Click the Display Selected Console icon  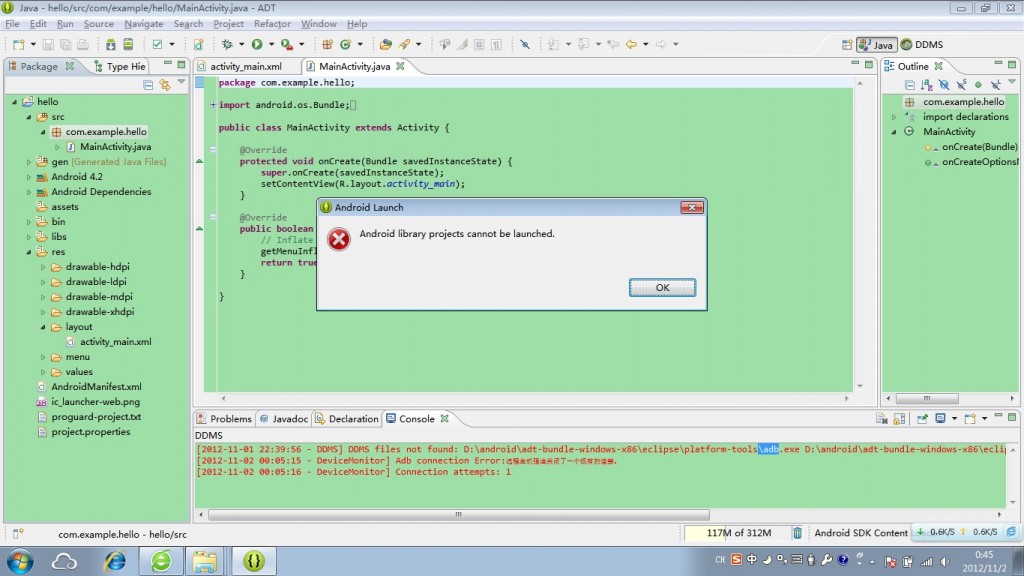940,419
